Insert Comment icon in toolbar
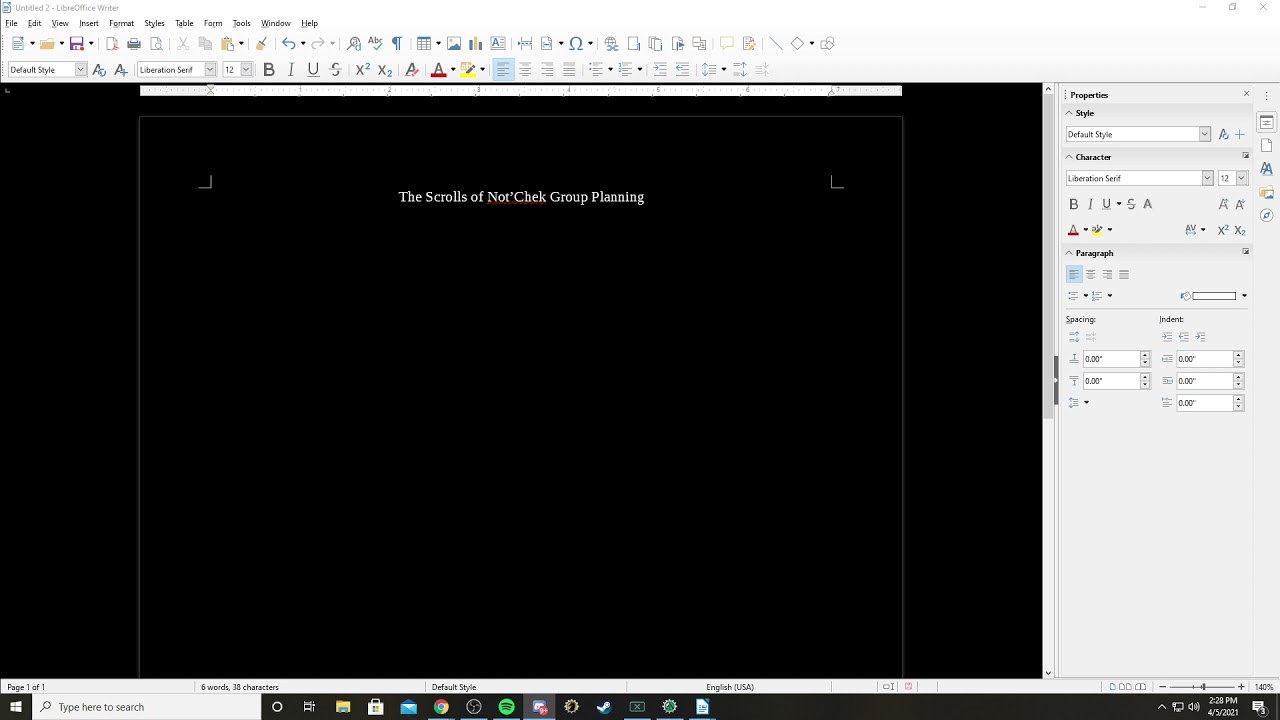Screen dimensions: 1280x720 tap(727, 43)
